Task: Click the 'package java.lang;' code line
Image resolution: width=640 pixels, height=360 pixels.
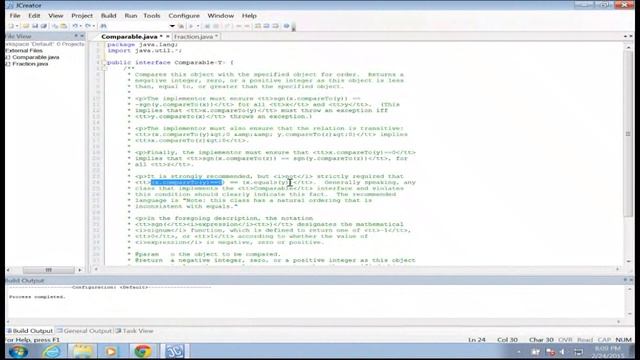Action: pos(142,44)
